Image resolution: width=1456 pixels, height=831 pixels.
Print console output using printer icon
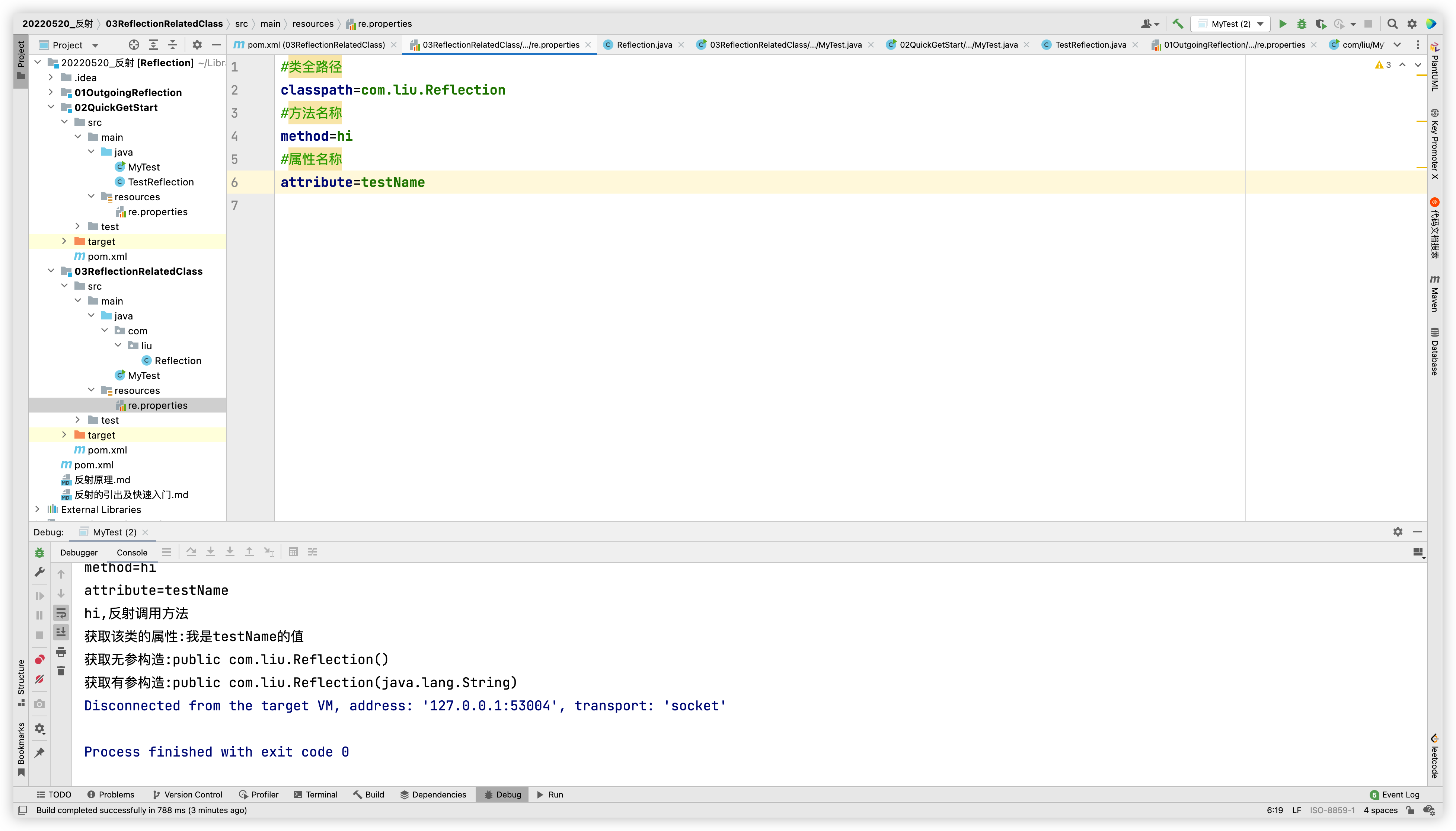pyautogui.click(x=61, y=651)
